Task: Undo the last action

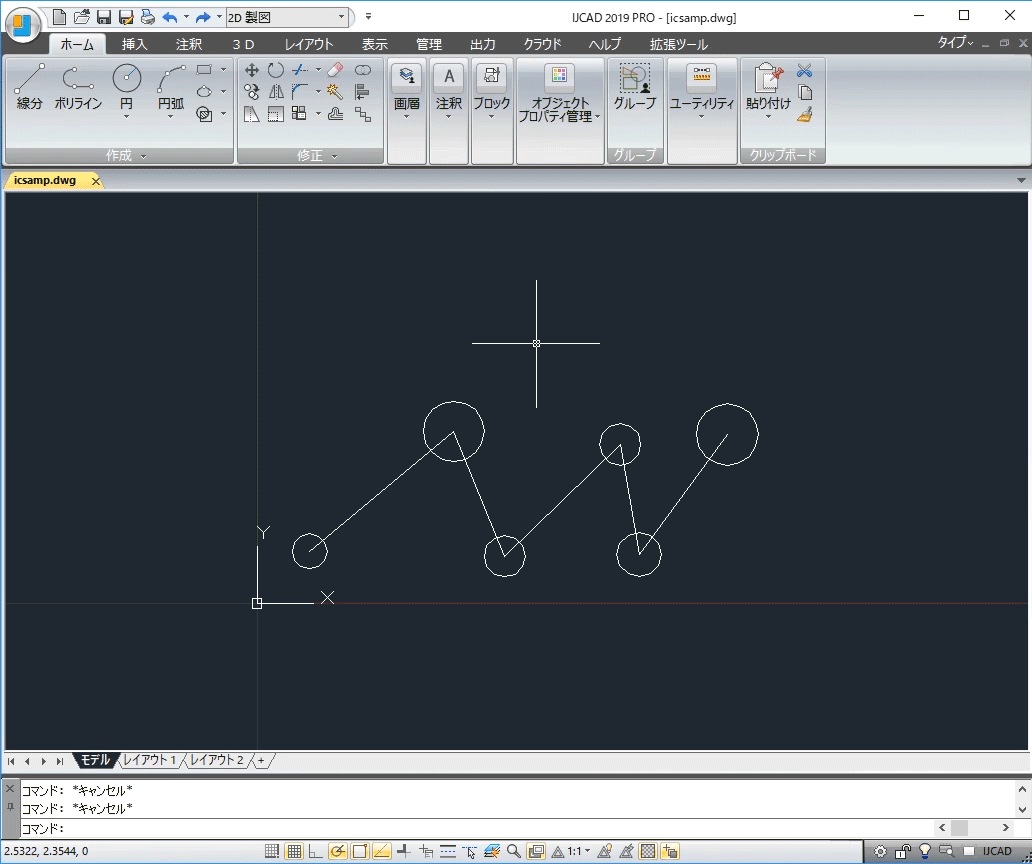Action: pyautogui.click(x=170, y=17)
